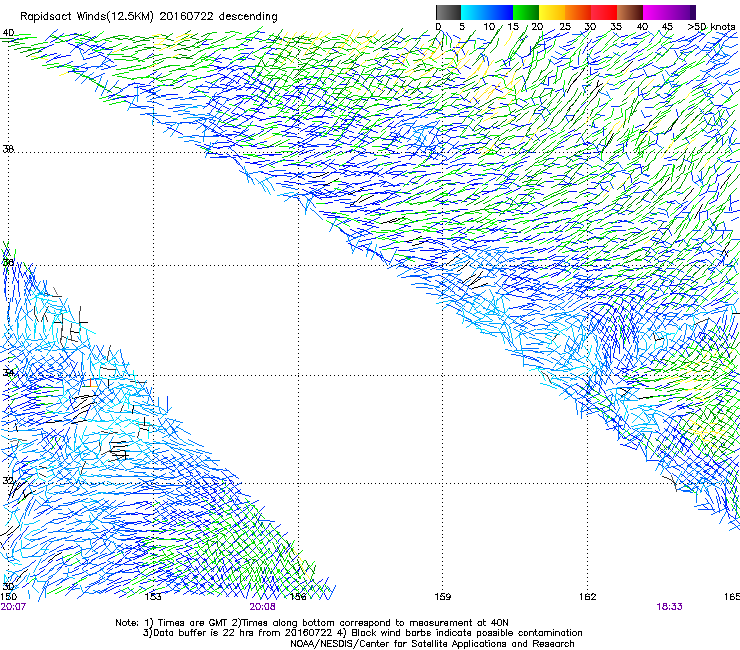The height and width of the screenshot is (650, 740).
Task: Click the longitude label '150'
Action: [x=9, y=597]
